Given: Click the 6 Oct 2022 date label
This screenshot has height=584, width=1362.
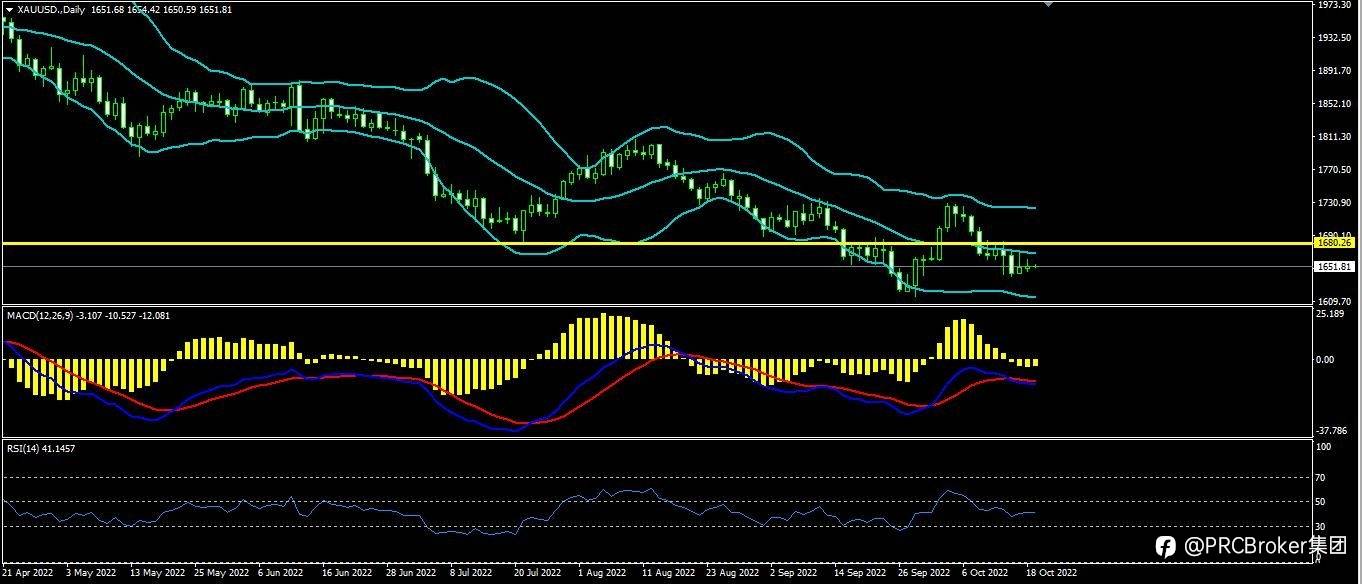Looking at the screenshot, I should coord(986,574).
